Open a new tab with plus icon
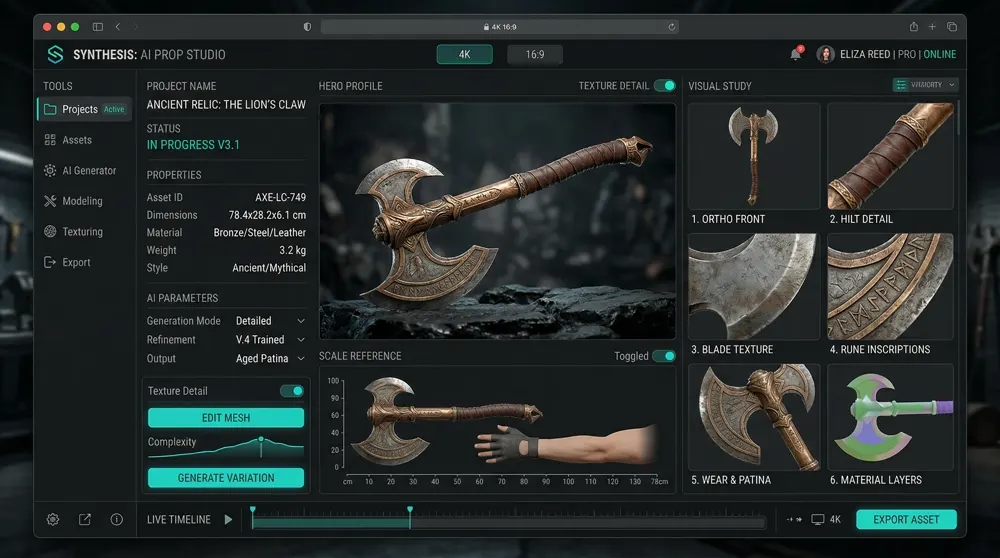The height and width of the screenshot is (558, 1000). click(x=932, y=27)
